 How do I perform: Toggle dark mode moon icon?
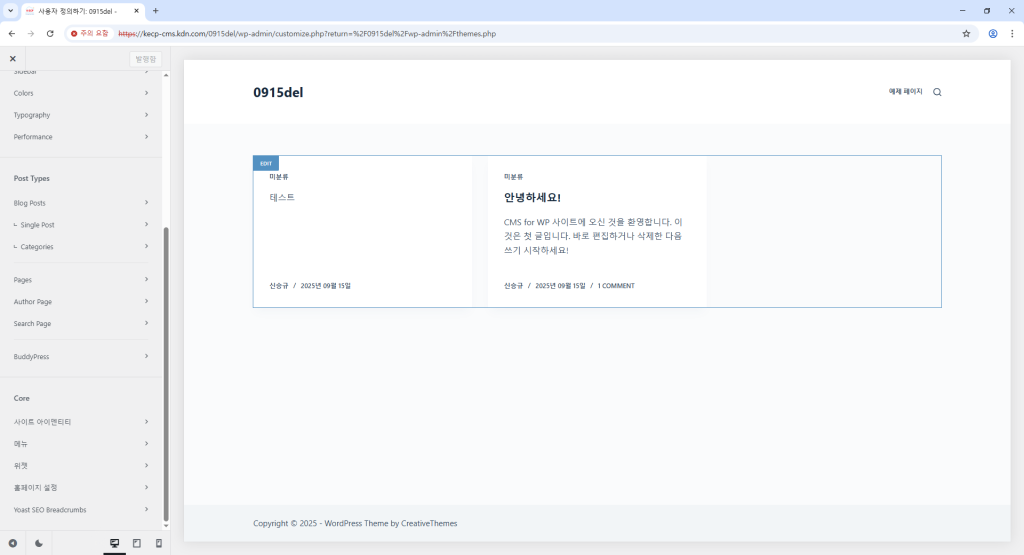point(39,543)
